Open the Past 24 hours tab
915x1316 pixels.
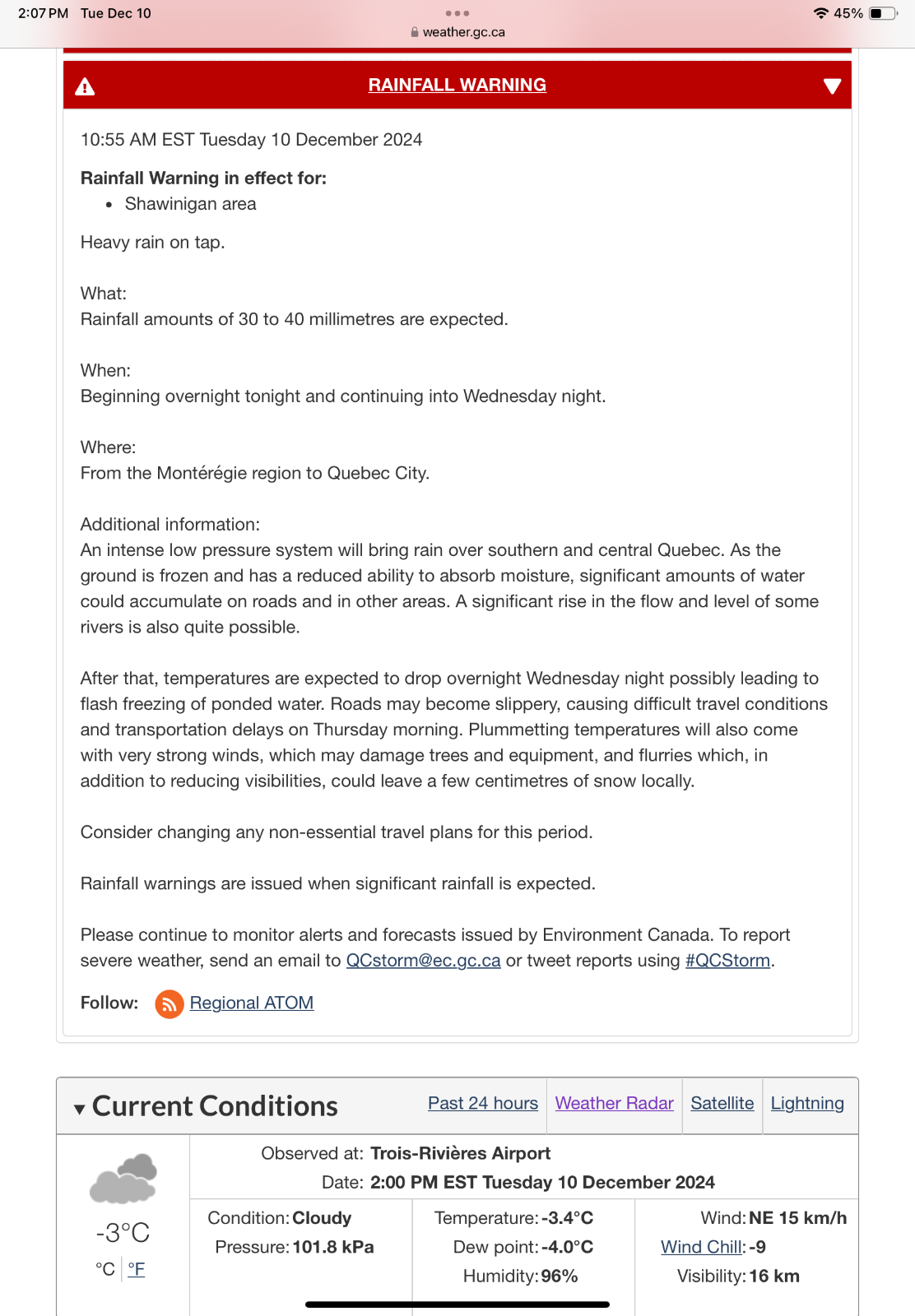(x=482, y=1103)
